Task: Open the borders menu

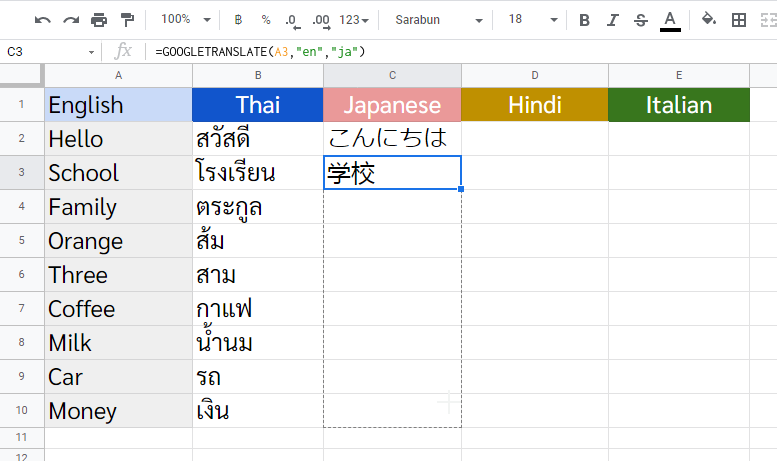Action: [739, 20]
